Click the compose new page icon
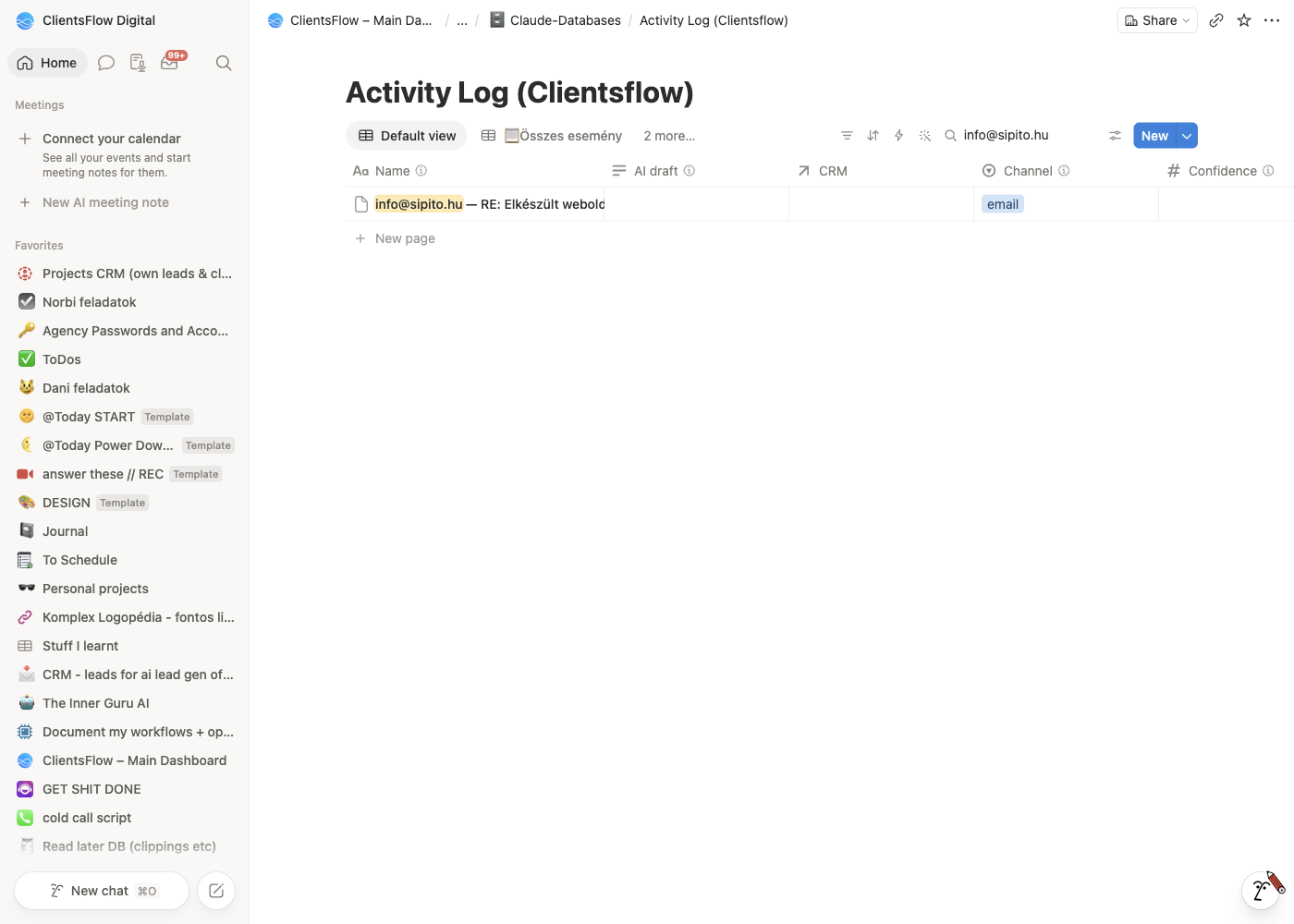The width and height of the screenshot is (1294, 924). [216, 891]
